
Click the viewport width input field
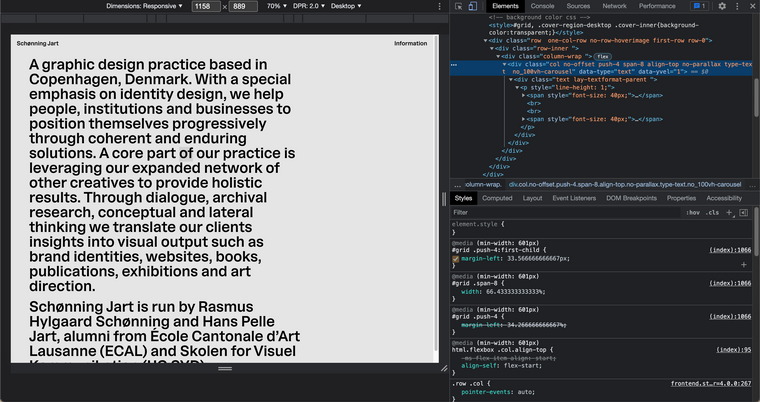click(x=206, y=6)
